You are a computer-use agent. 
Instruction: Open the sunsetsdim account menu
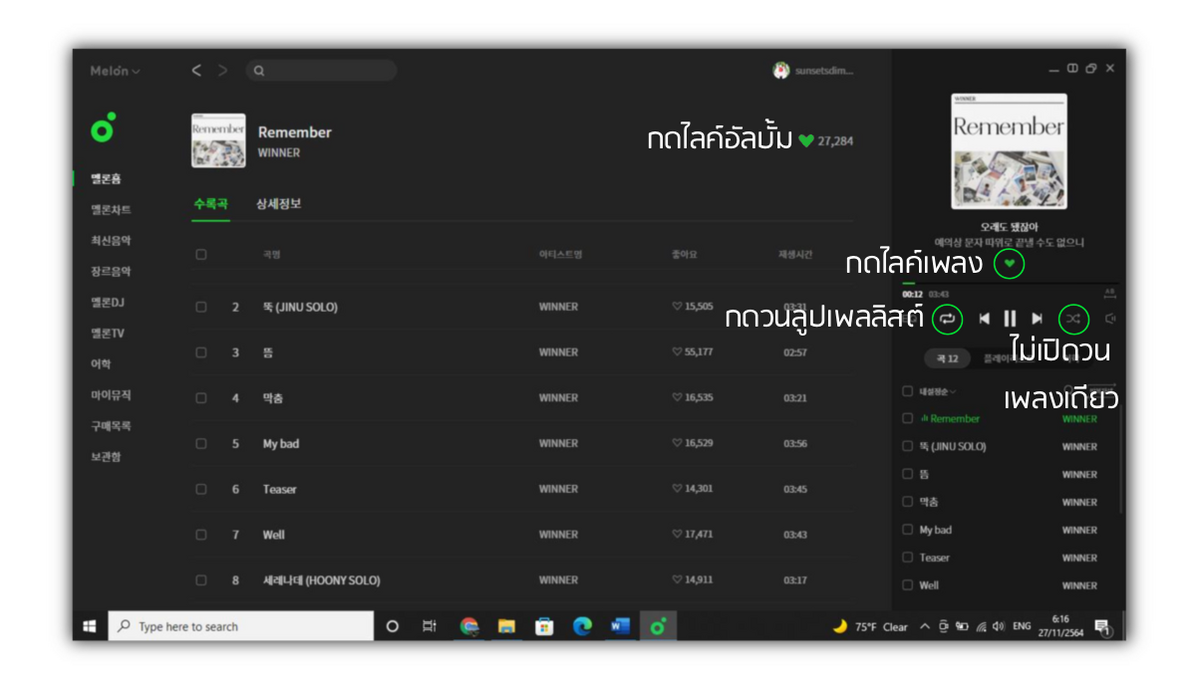(815, 71)
